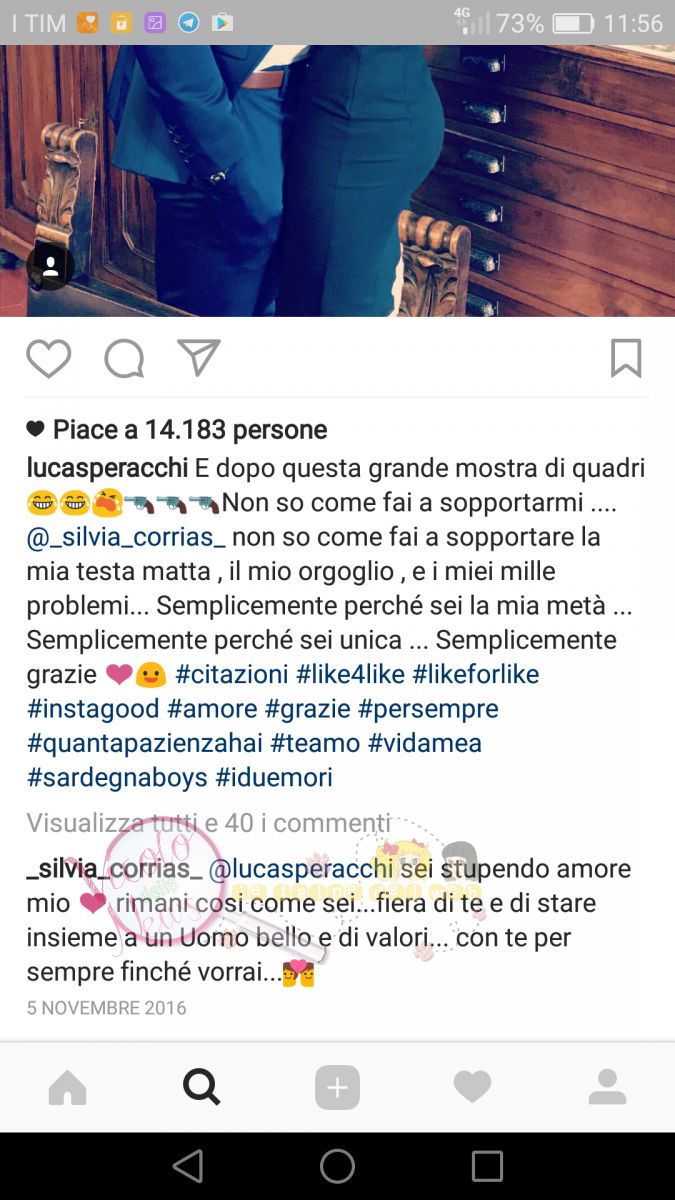Tap Android home circle button

pyautogui.click(x=337, y=1166)
